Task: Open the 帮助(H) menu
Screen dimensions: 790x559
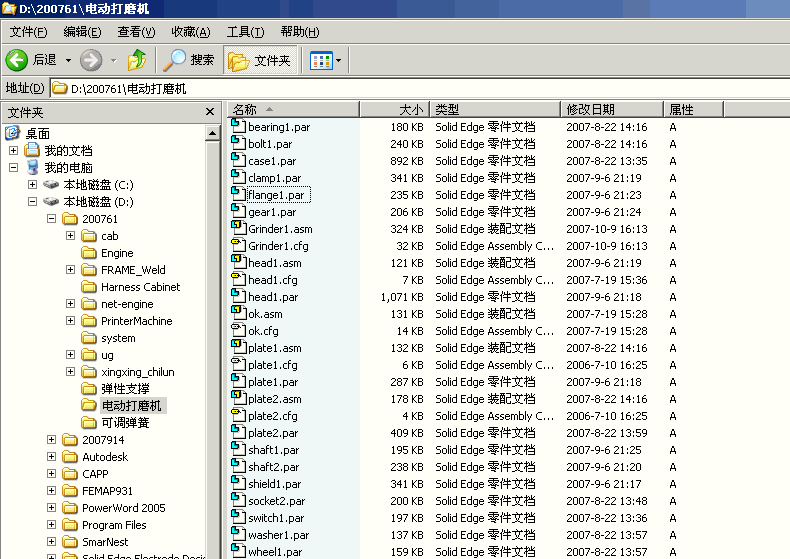Action: pos(300,32)
